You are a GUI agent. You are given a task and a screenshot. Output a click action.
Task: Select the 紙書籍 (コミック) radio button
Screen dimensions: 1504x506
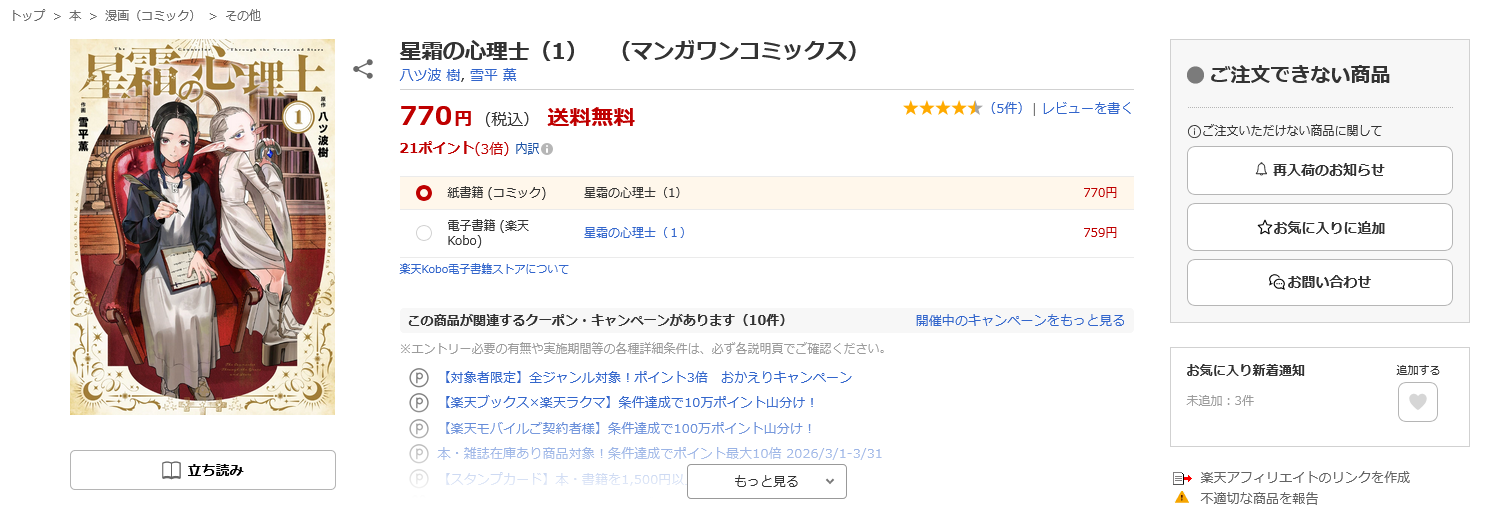pos(424,193)
